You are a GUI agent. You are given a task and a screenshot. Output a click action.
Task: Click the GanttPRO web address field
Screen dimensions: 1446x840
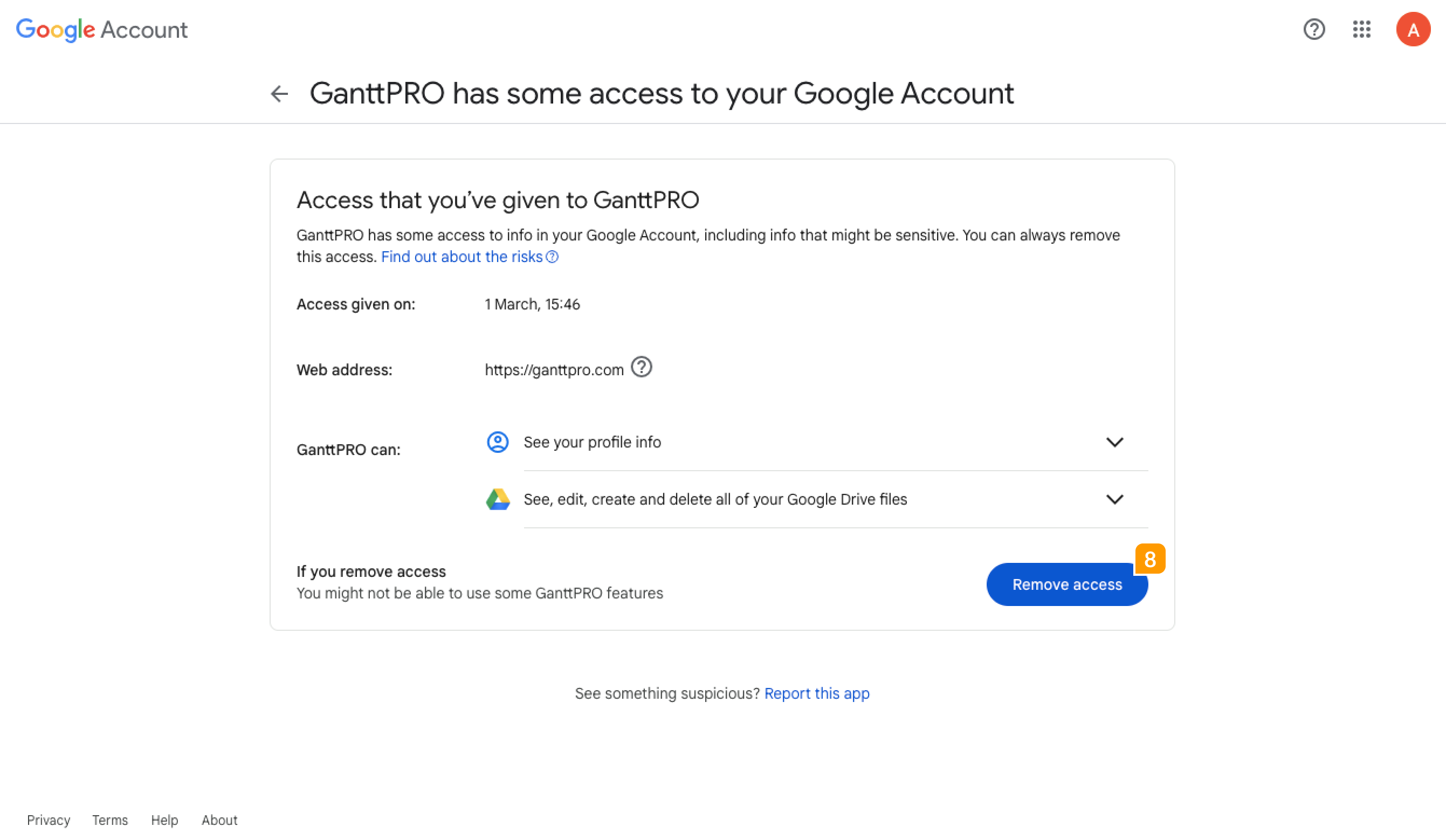click(x=554, y=369)
